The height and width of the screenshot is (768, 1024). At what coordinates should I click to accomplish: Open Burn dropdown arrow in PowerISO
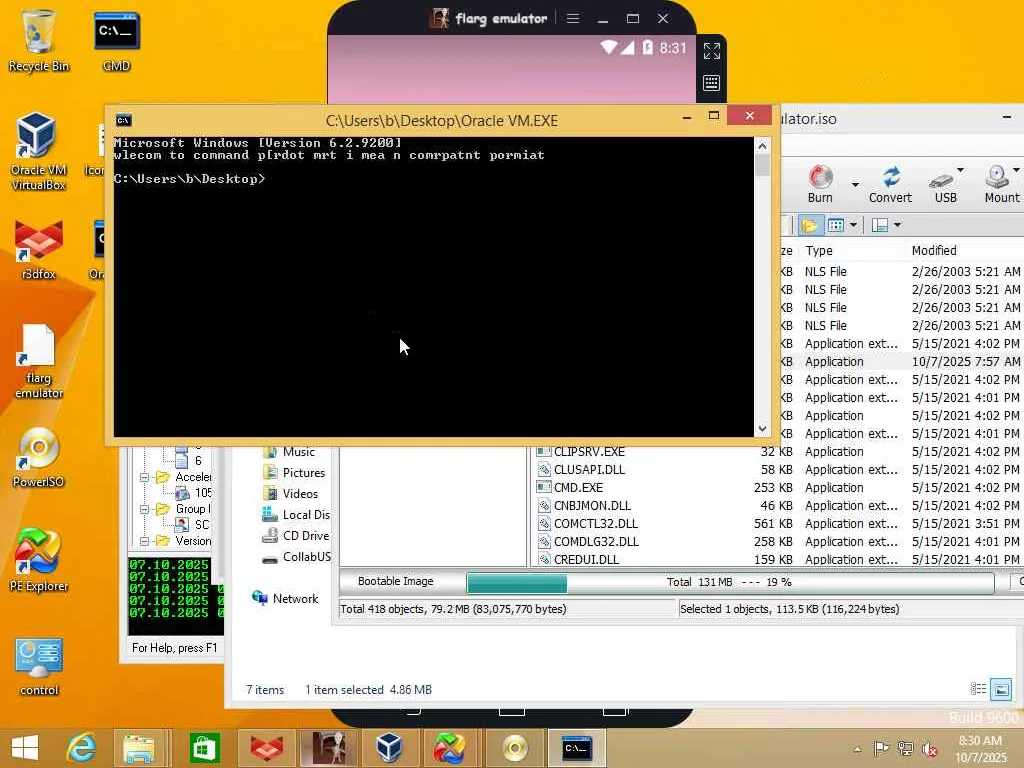(855, 185)
